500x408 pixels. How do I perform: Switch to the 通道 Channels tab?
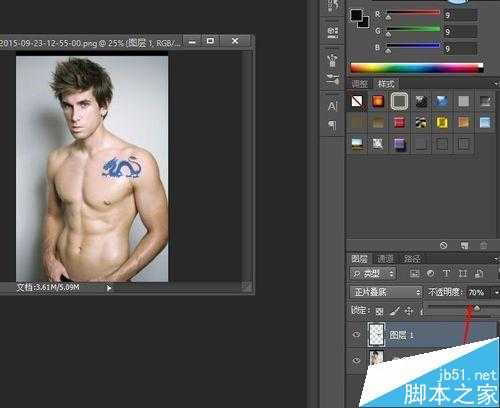pyautogui.click(x=385, y=259)
